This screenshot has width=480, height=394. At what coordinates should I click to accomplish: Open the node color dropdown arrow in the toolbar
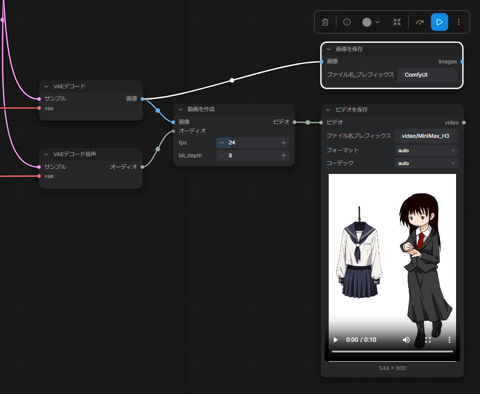click(377, 22)
